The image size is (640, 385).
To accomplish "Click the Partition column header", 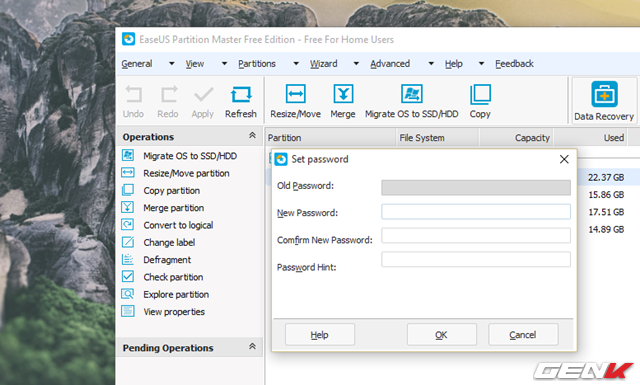I will click(x=331, y=138).
